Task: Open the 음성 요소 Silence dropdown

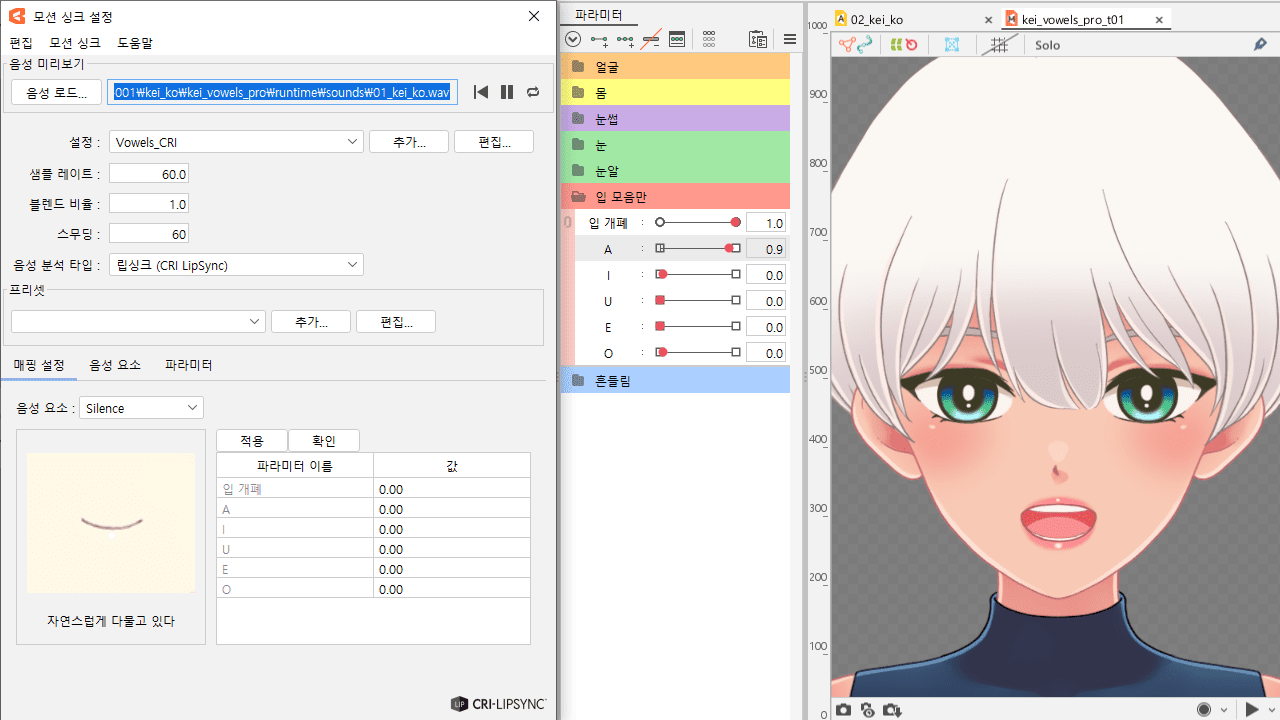Action: tap(141, 408)
